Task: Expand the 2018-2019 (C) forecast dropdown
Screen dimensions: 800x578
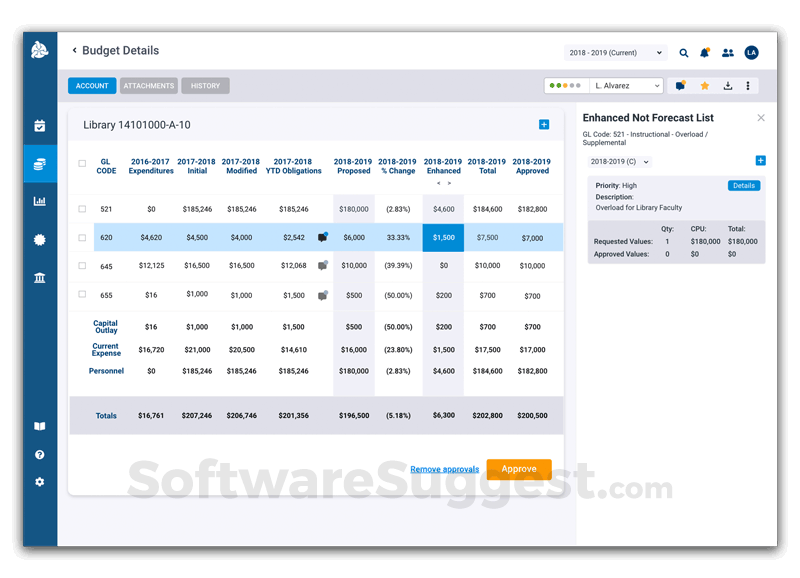Action: point(617,160)
